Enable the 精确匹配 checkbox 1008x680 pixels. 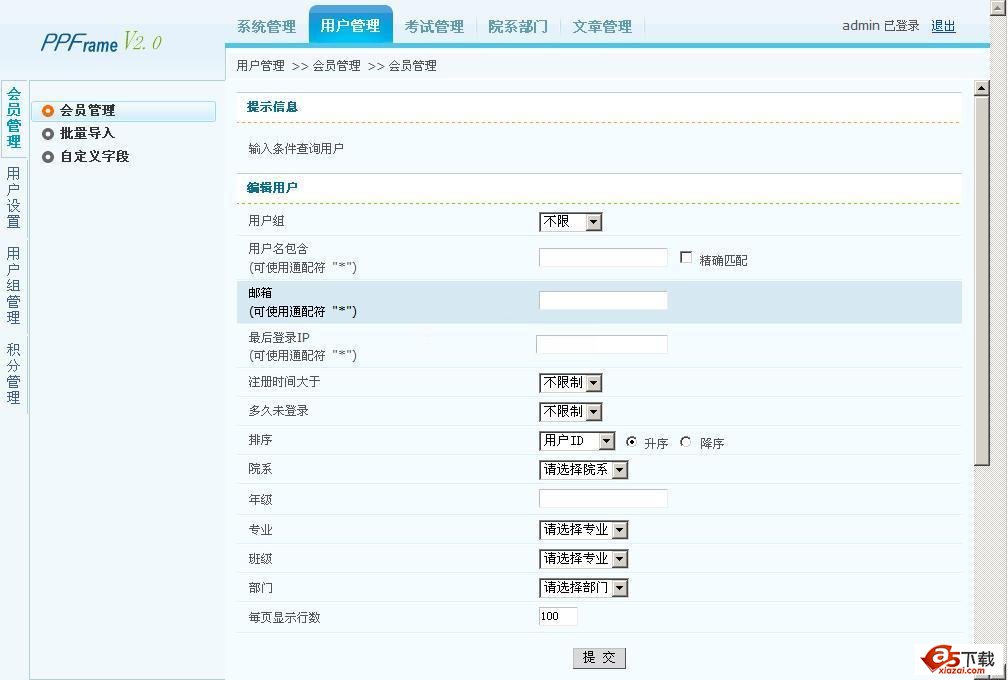pyautogui.click(x=686, y=257)
